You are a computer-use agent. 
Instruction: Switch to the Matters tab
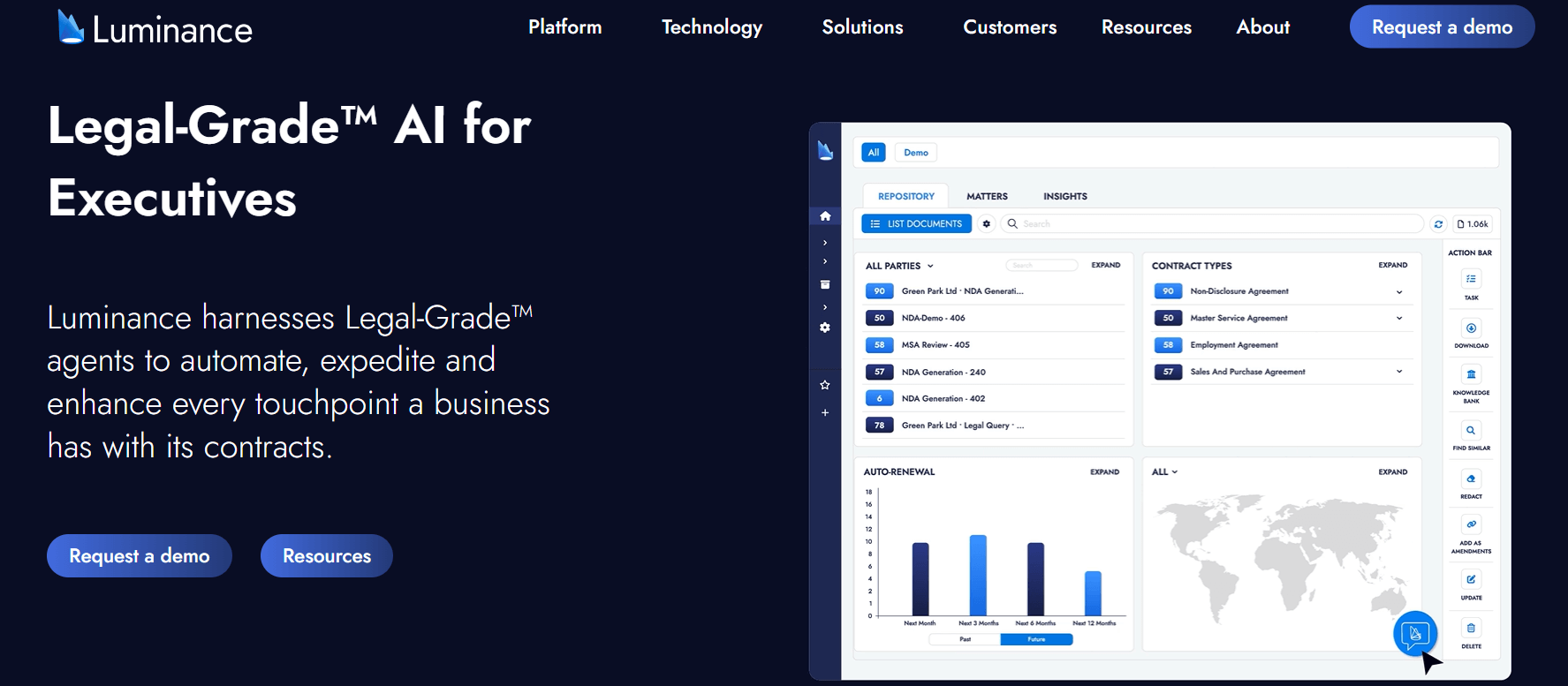click(987, 197)
